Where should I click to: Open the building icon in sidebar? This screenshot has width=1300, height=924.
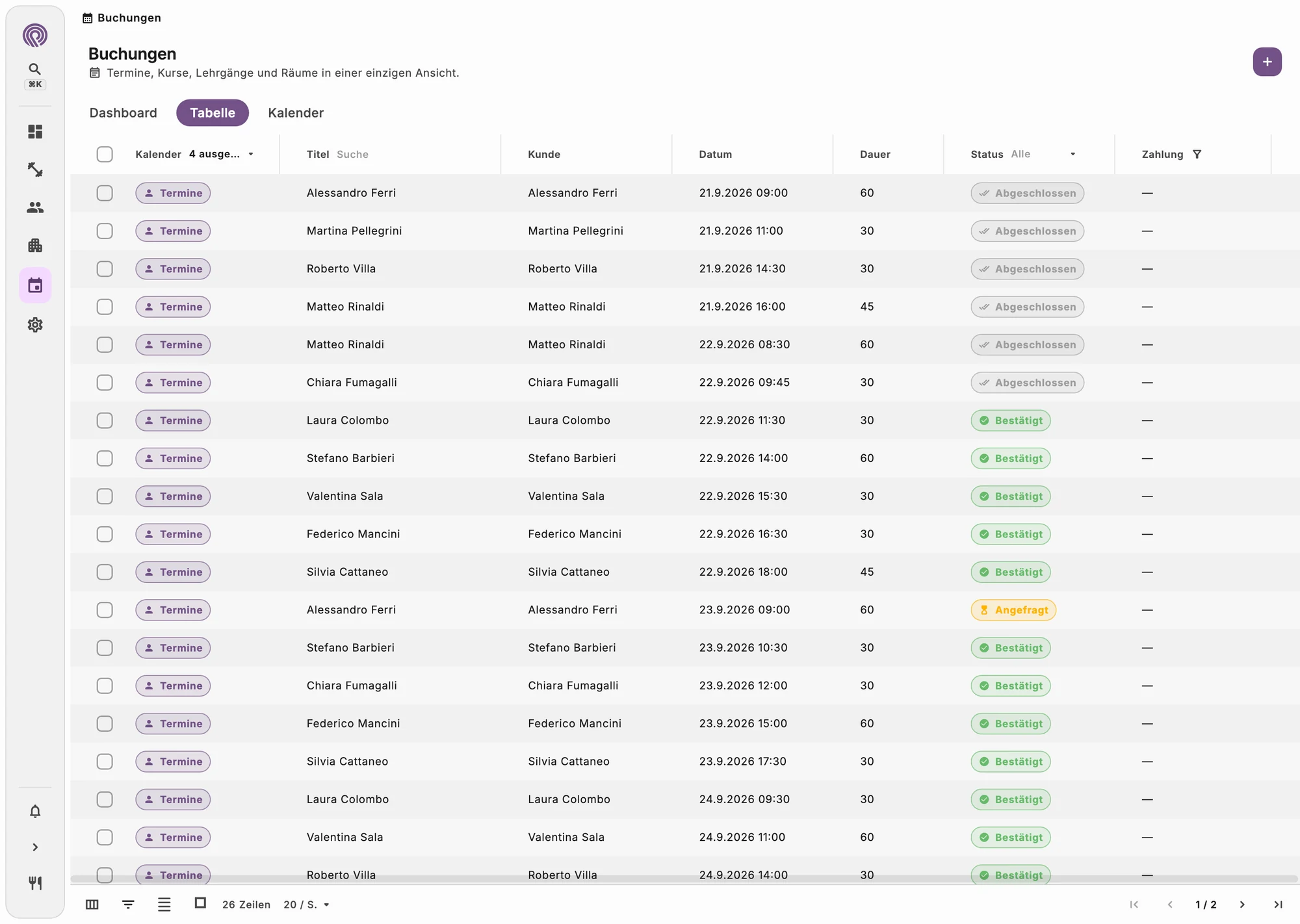click(35, 245)
